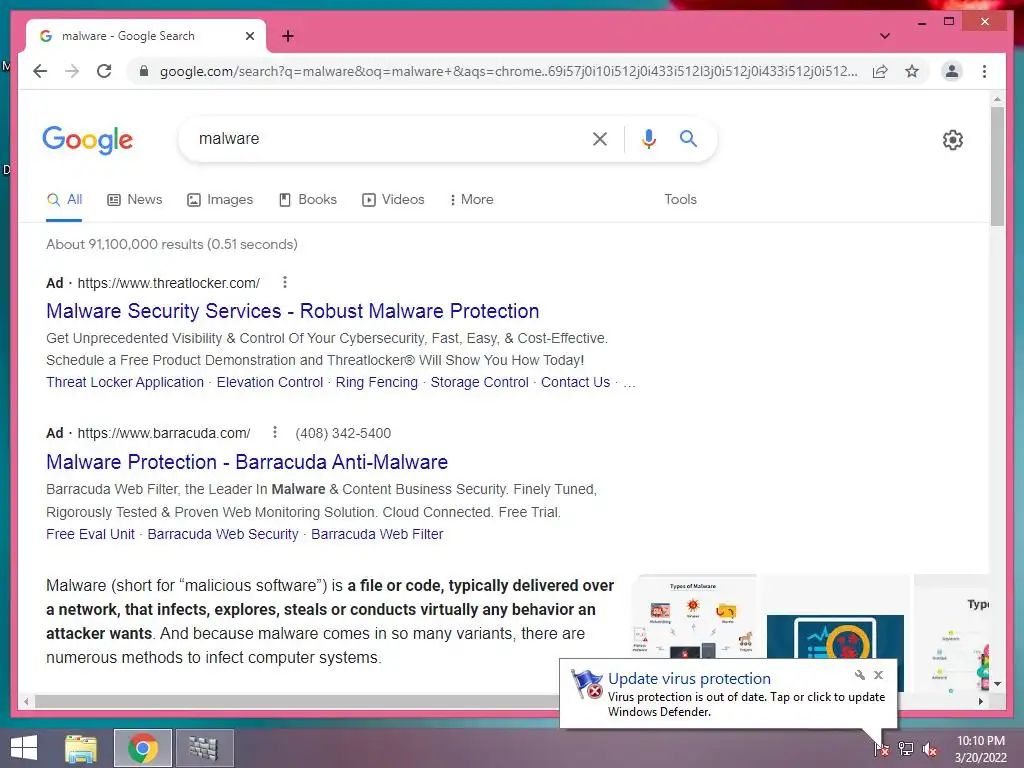Open Google quick settings gear
Image resolution: width=1024 pixels, height=768 pixels.
tap(952, 140)
